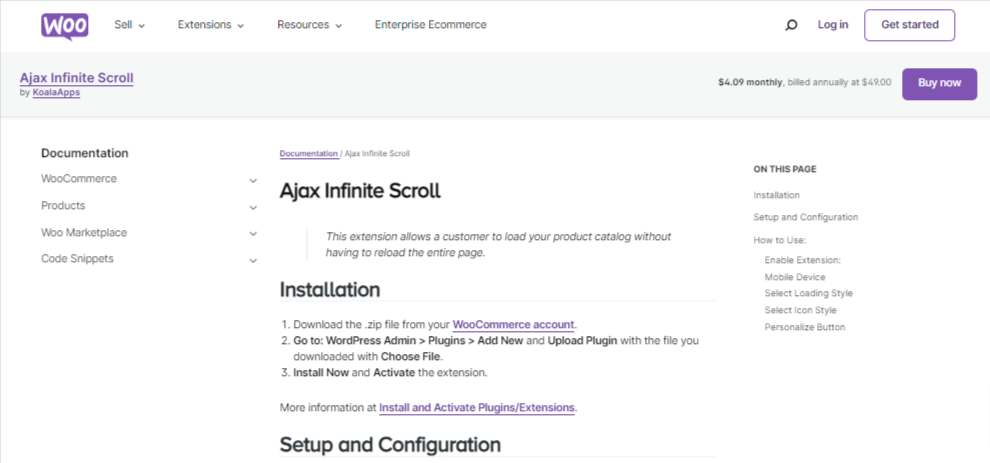Expand the Code Snippets sidebar chevron
This screenshot has height=463, width=990.
(253, 261)
